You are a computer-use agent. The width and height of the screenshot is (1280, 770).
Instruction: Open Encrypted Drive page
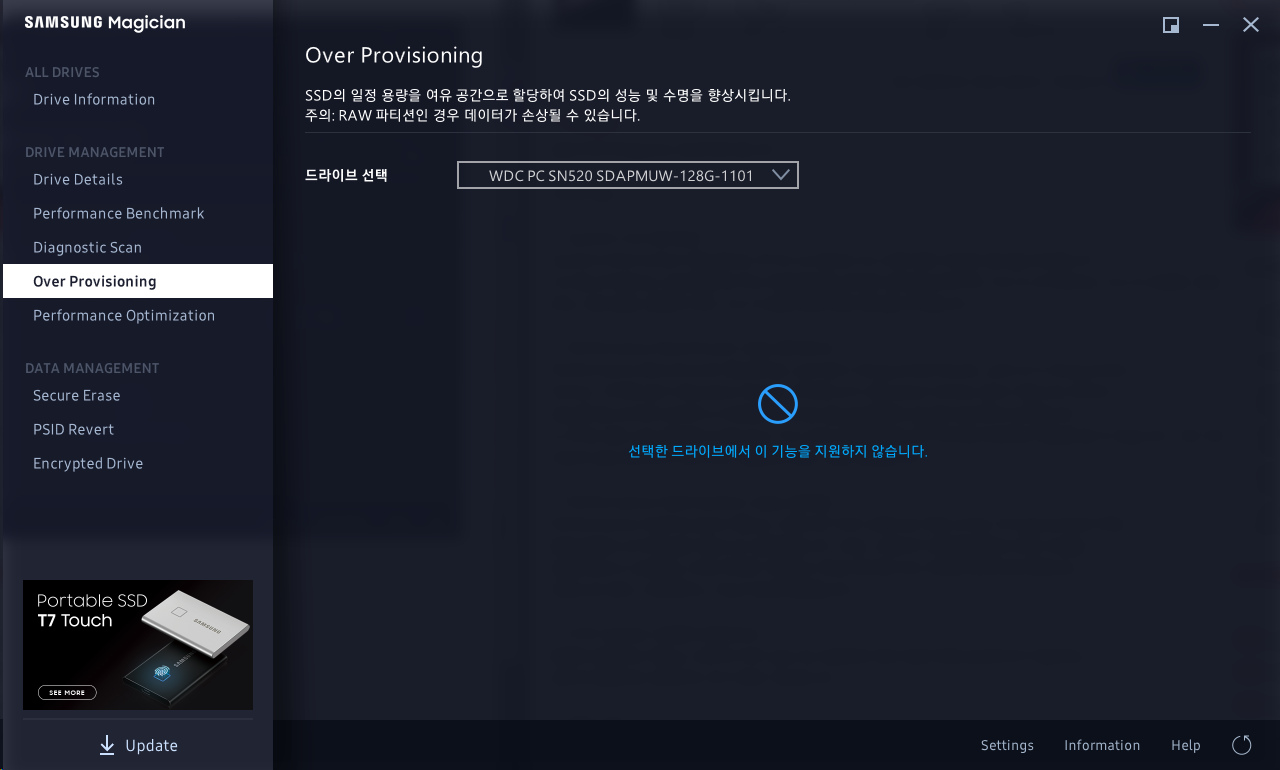coord(88,464)
